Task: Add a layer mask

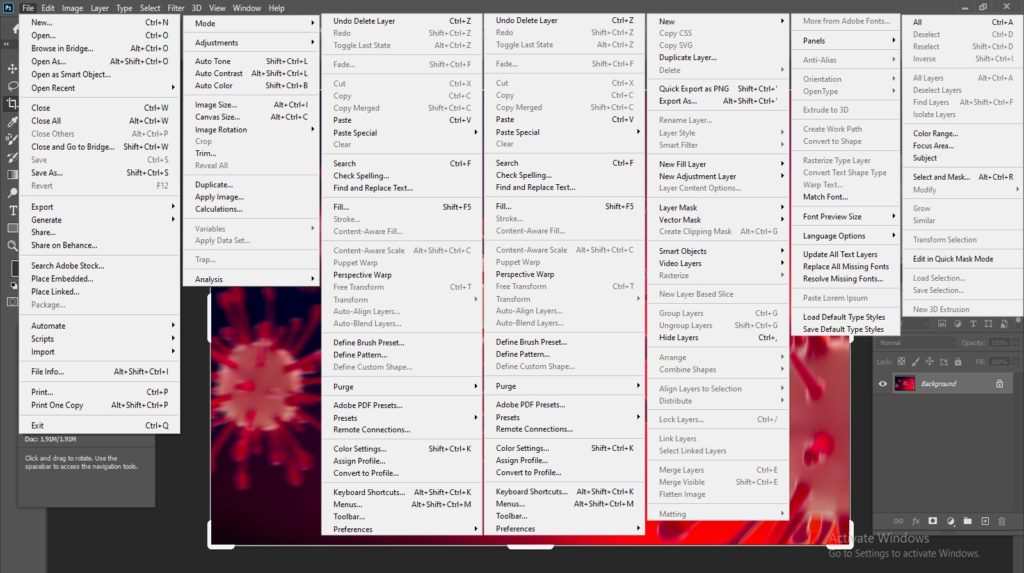Action: point(933,521)
